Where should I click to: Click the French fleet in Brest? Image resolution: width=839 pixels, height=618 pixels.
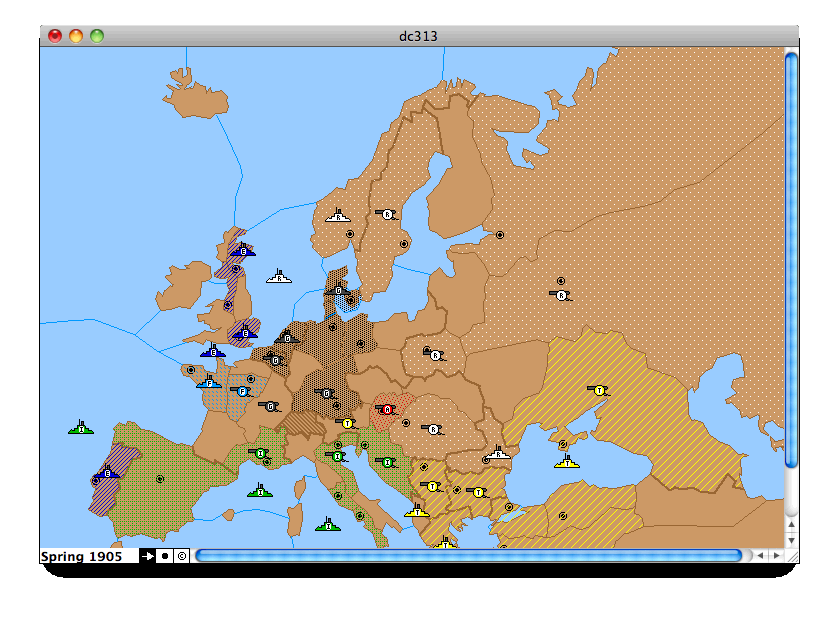(x=209, y=382)
